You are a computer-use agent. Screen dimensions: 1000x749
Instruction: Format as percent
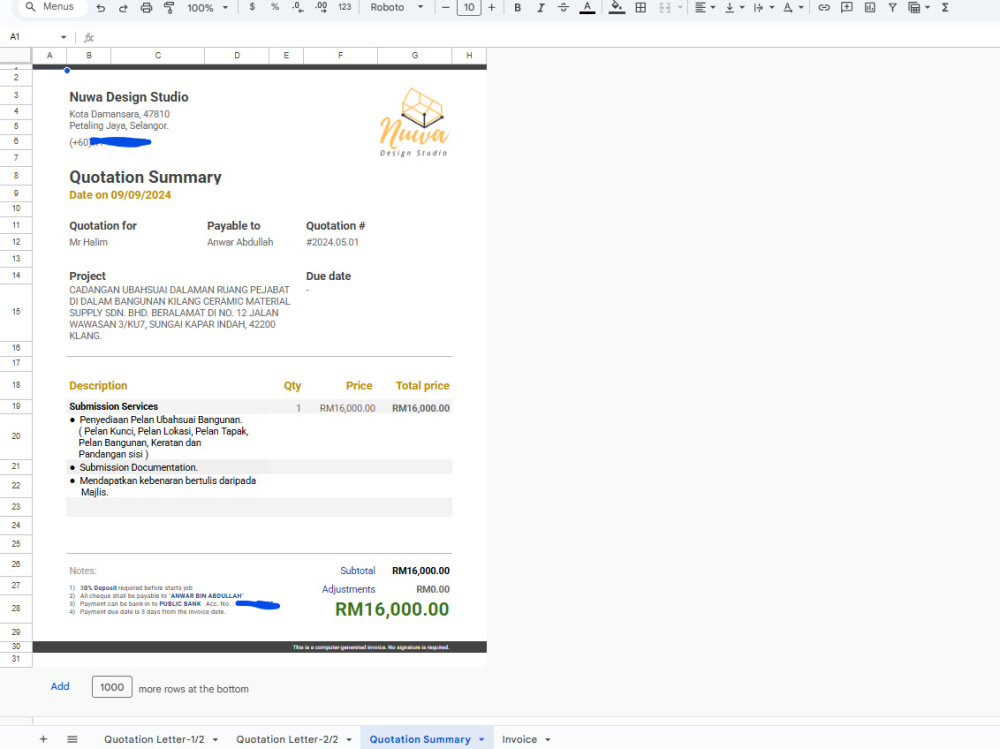[x=275, y=7]
